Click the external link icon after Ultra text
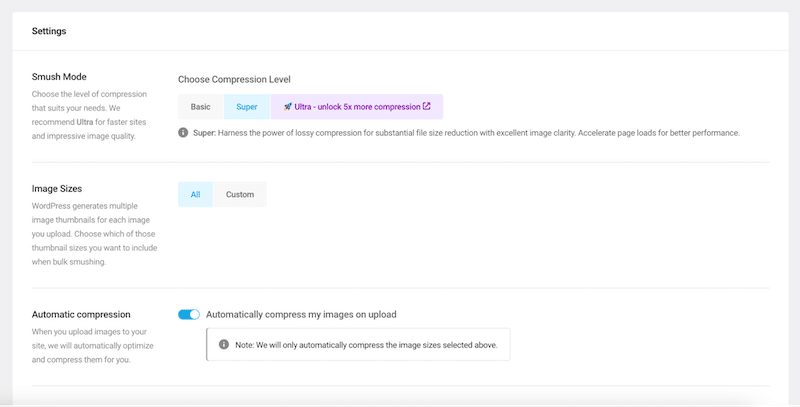This screenshot has height=407, width=800. [427, 106]
